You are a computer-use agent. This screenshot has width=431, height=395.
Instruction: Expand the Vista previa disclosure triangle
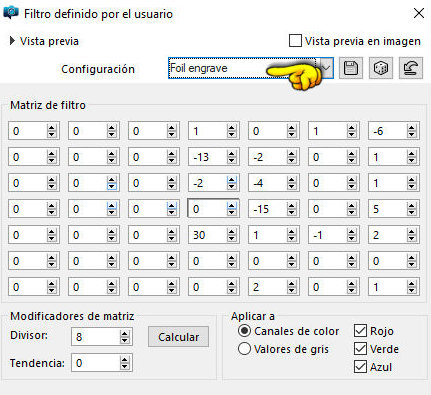pyautogui.click(x=12, y=41)
